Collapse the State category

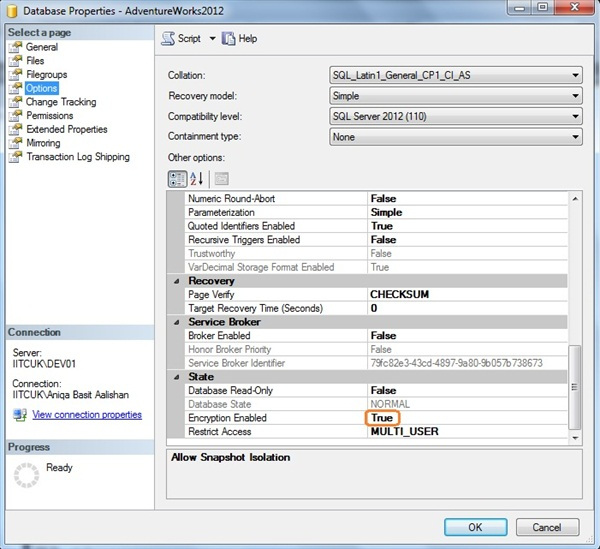click(176, 377)
